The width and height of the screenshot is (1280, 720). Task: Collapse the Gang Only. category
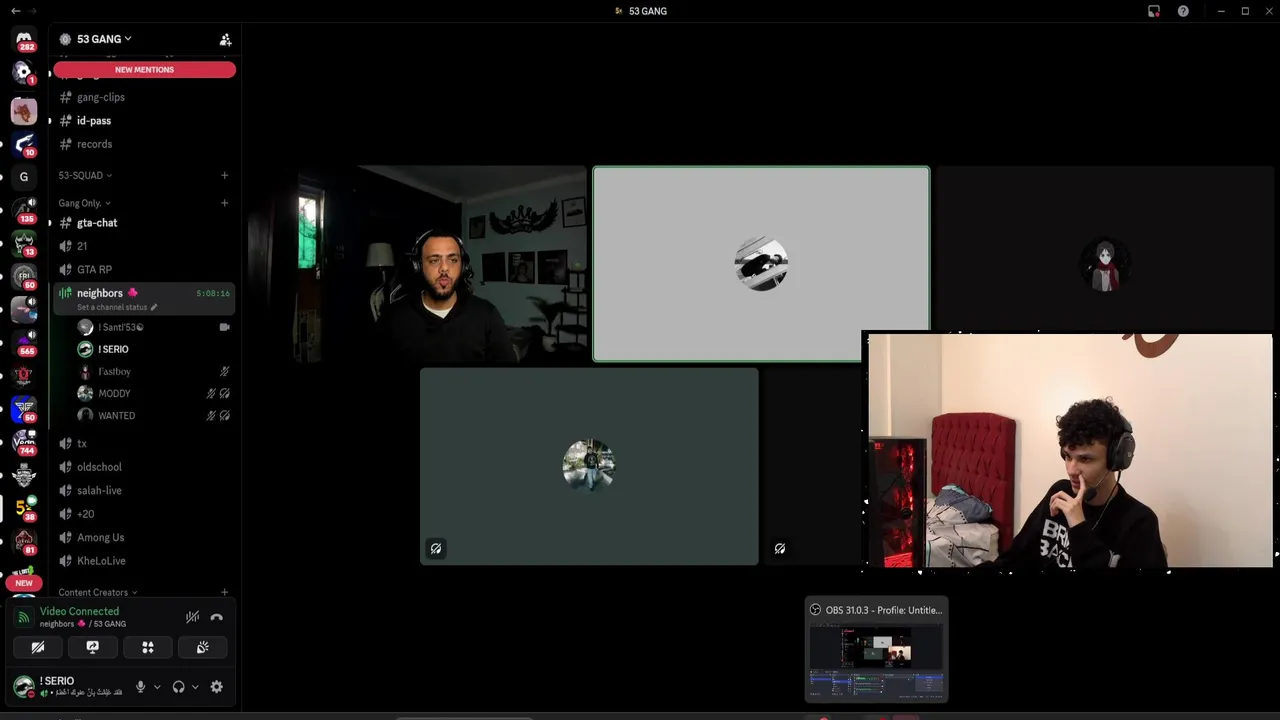pyautogui.click(x=84, y=203)
